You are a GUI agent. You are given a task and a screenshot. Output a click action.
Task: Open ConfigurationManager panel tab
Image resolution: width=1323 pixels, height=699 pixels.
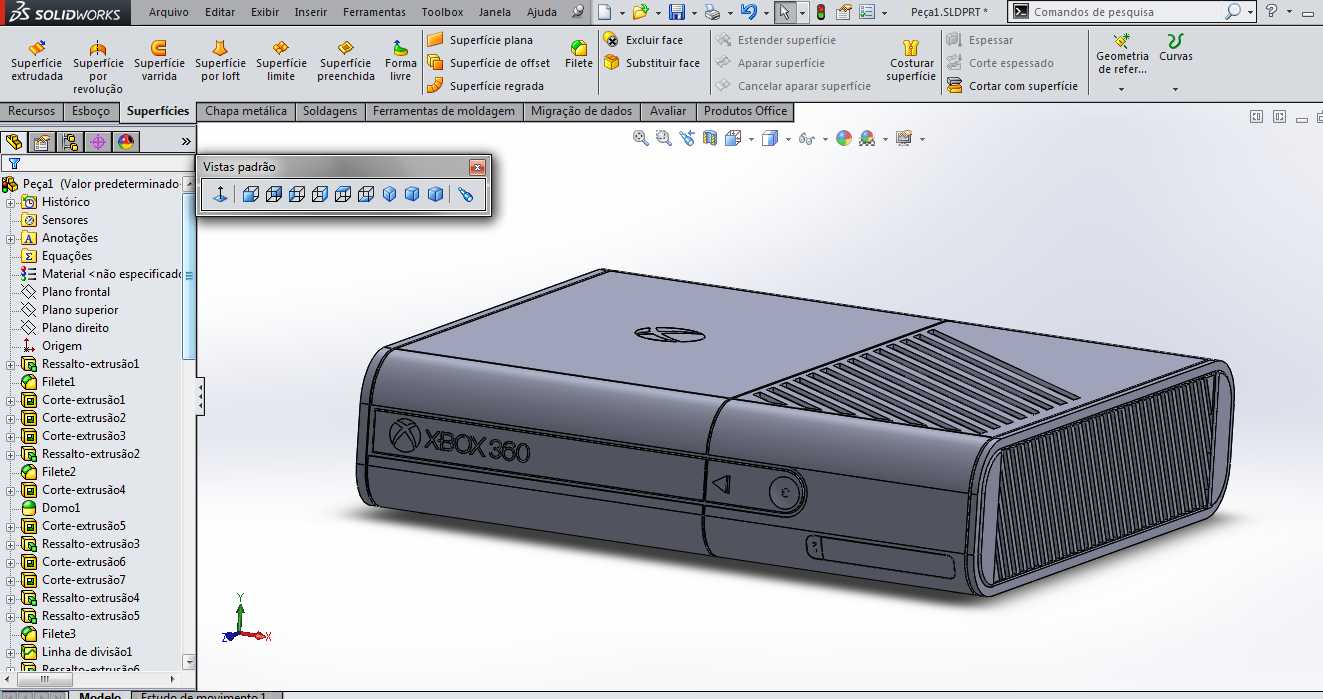tap(69, 142)
